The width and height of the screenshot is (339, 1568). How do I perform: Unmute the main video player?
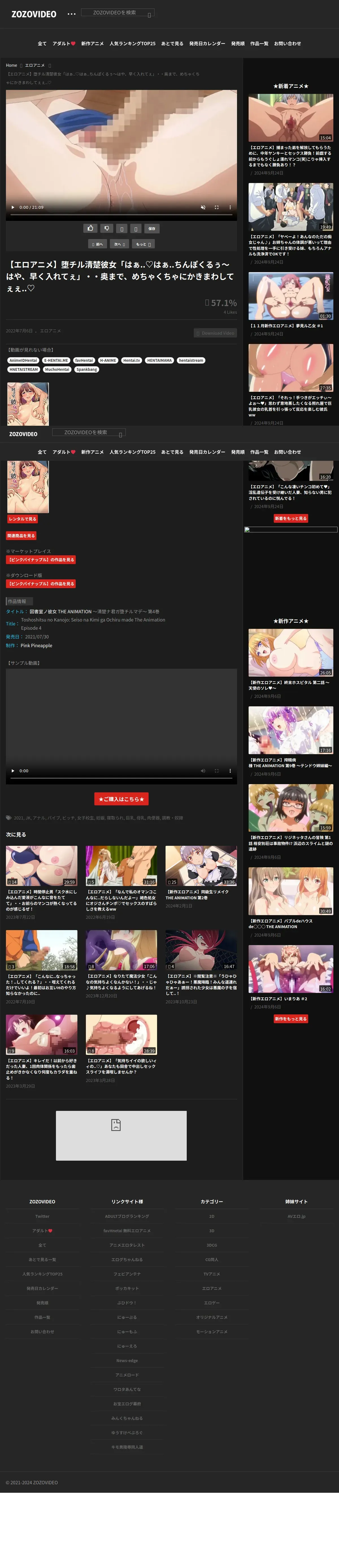click(203, 207)
